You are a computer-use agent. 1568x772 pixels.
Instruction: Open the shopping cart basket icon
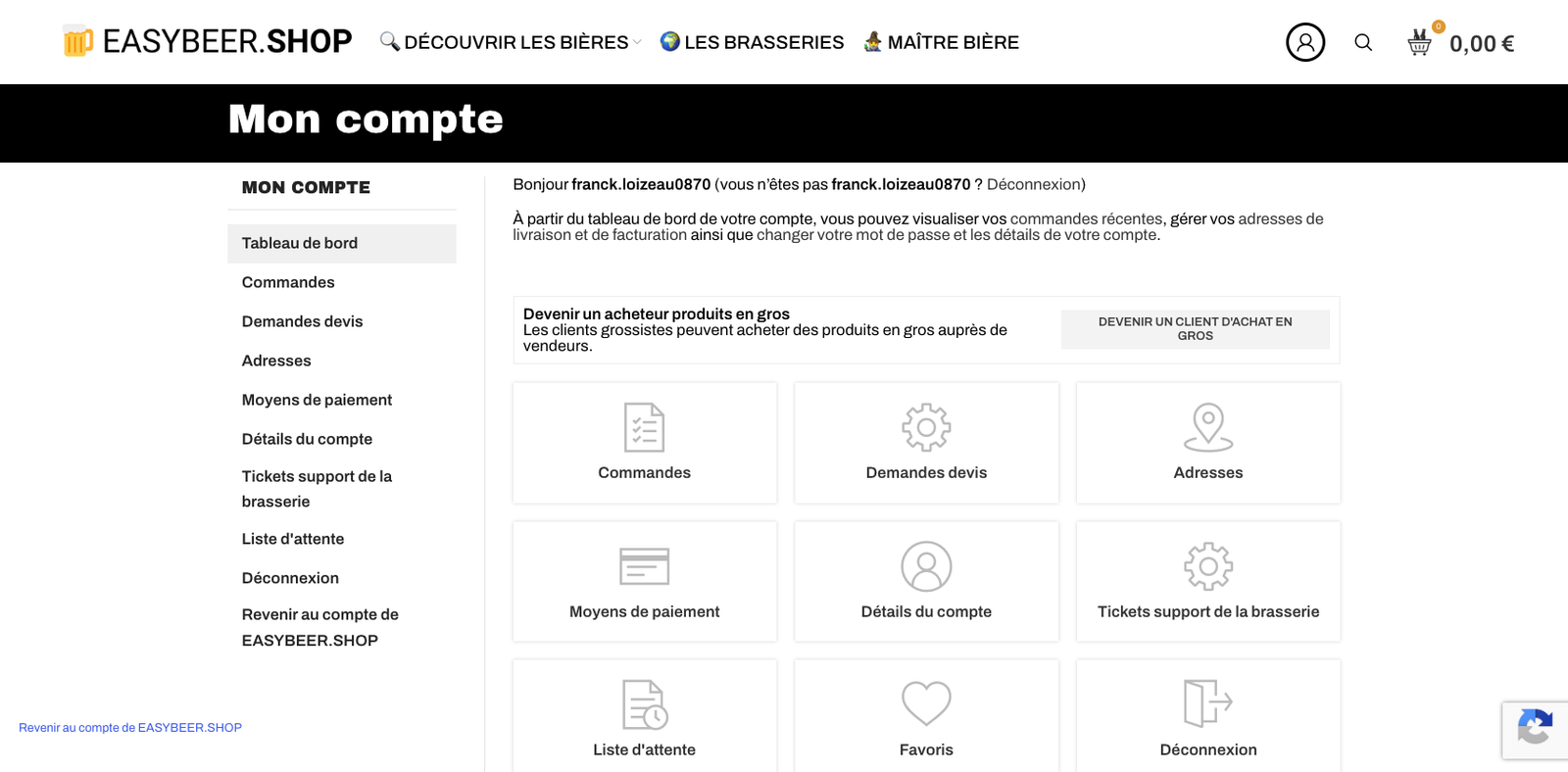[1419, 42]
